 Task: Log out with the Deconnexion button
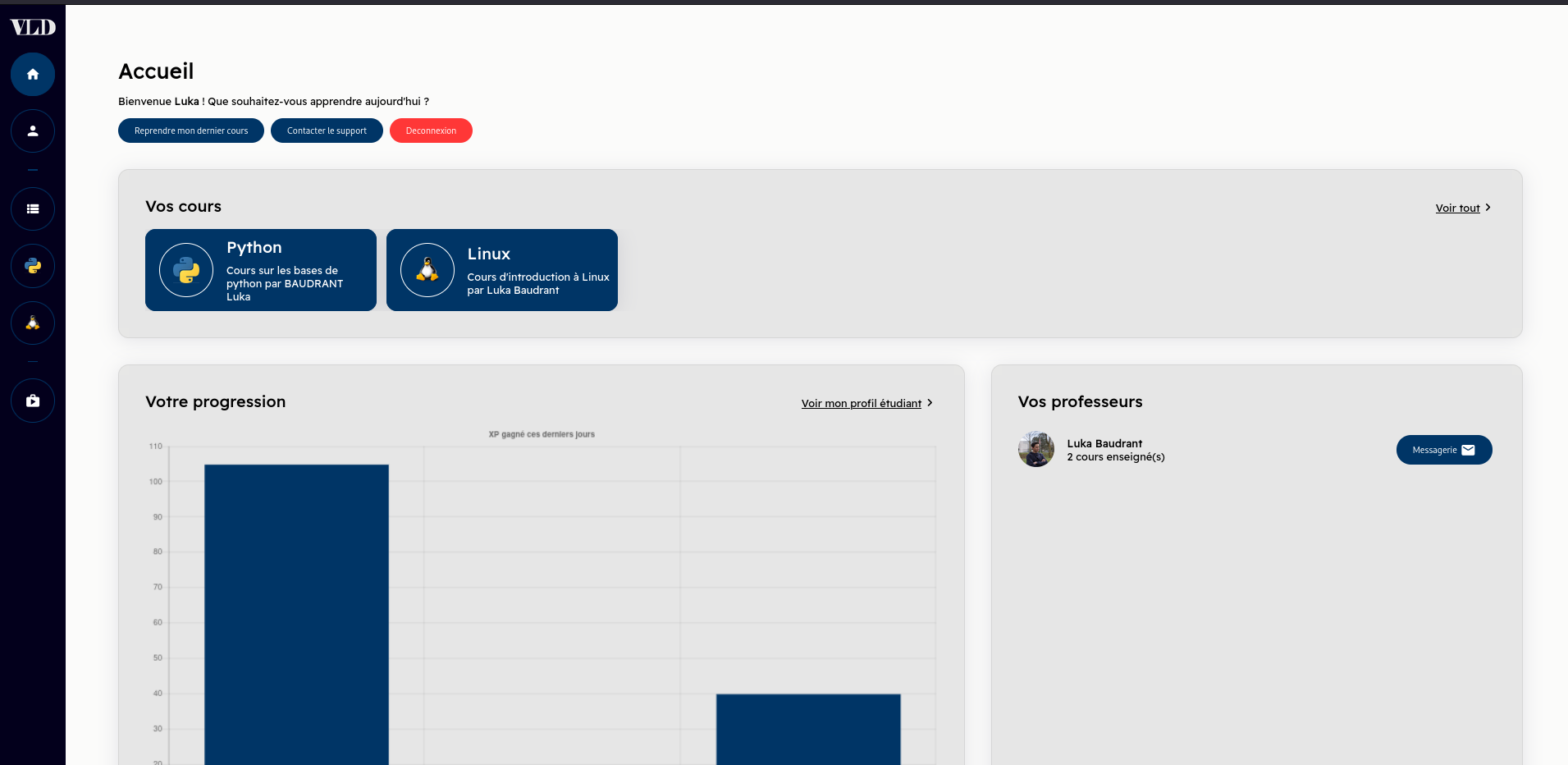click(x=431, y=131)
